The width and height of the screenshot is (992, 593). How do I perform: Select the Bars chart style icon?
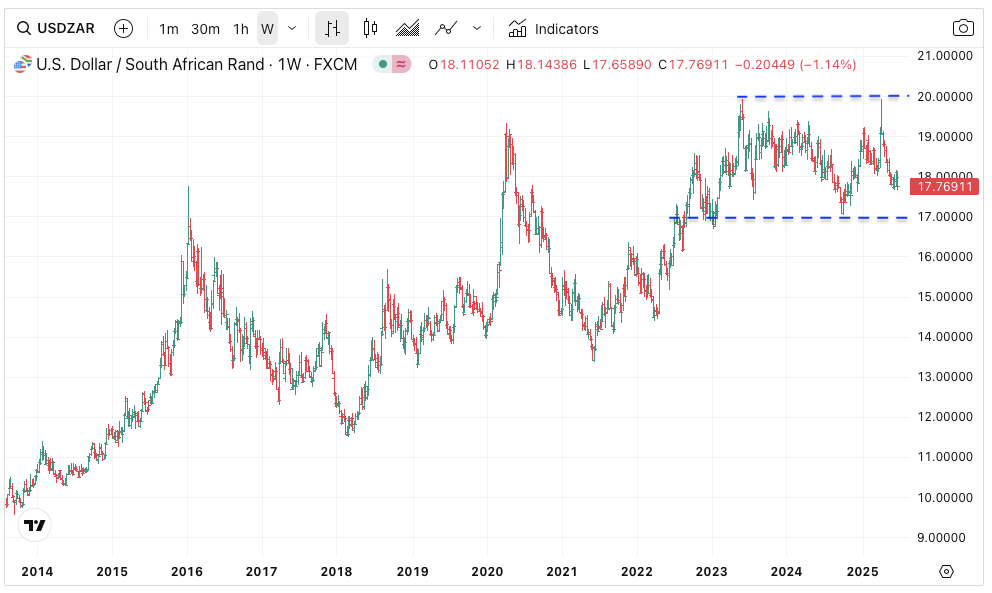332,29
